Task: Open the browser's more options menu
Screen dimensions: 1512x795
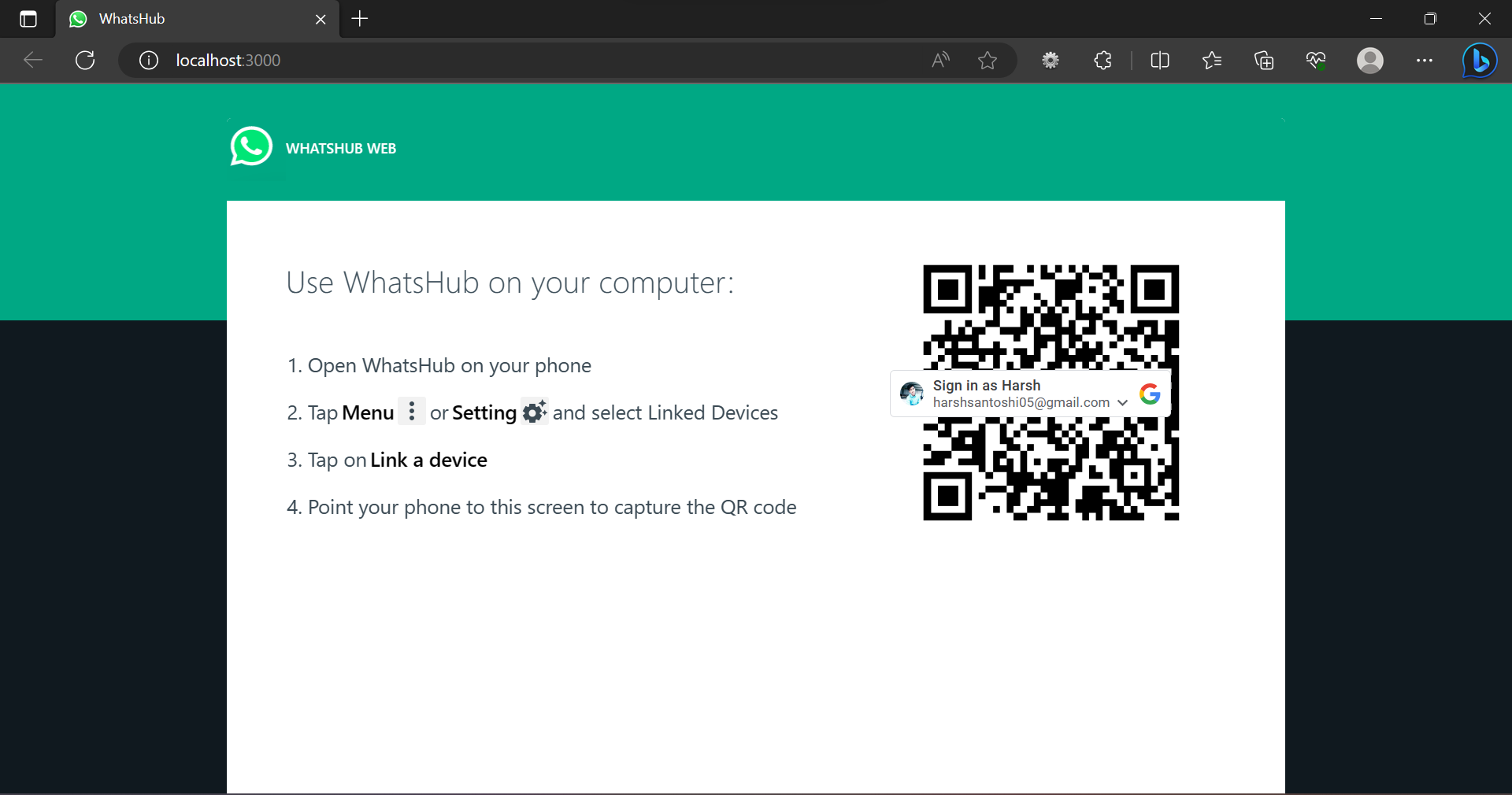Action: 1425,61
